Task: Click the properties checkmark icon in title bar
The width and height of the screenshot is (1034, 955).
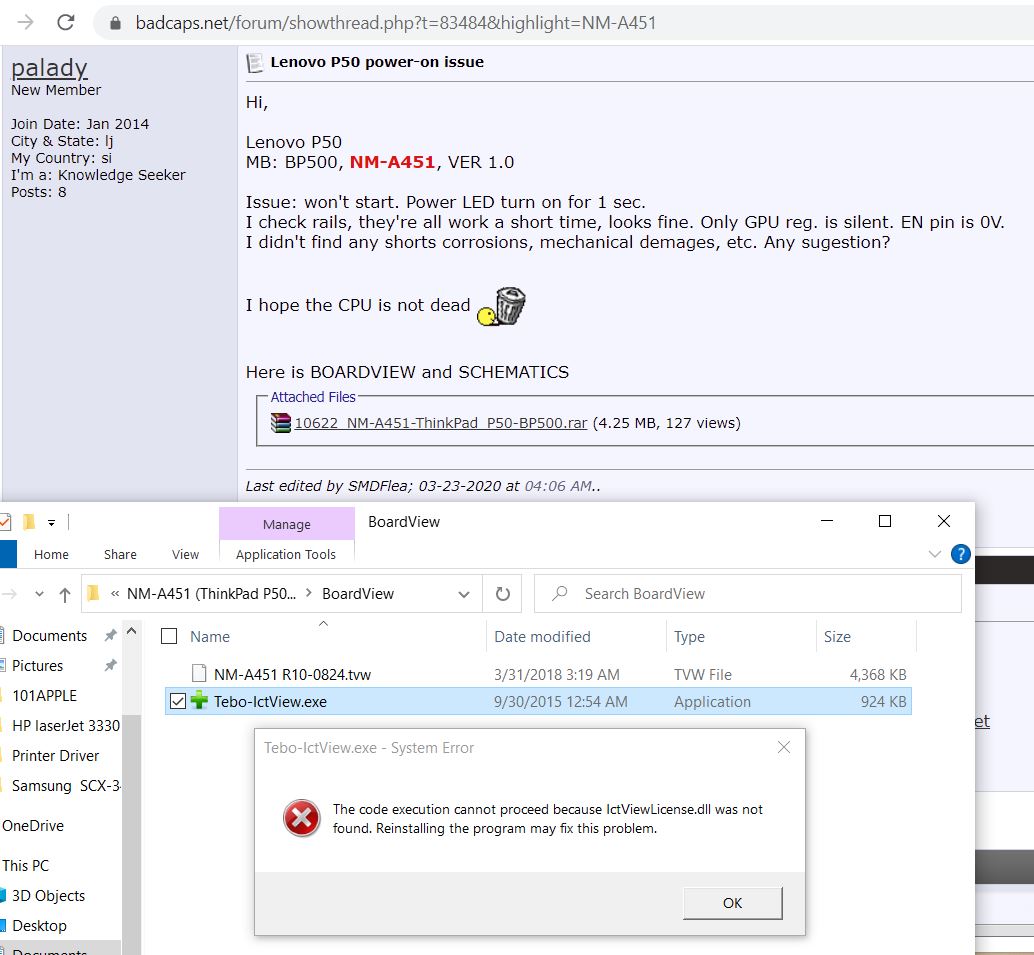Action: pos(5,522)
